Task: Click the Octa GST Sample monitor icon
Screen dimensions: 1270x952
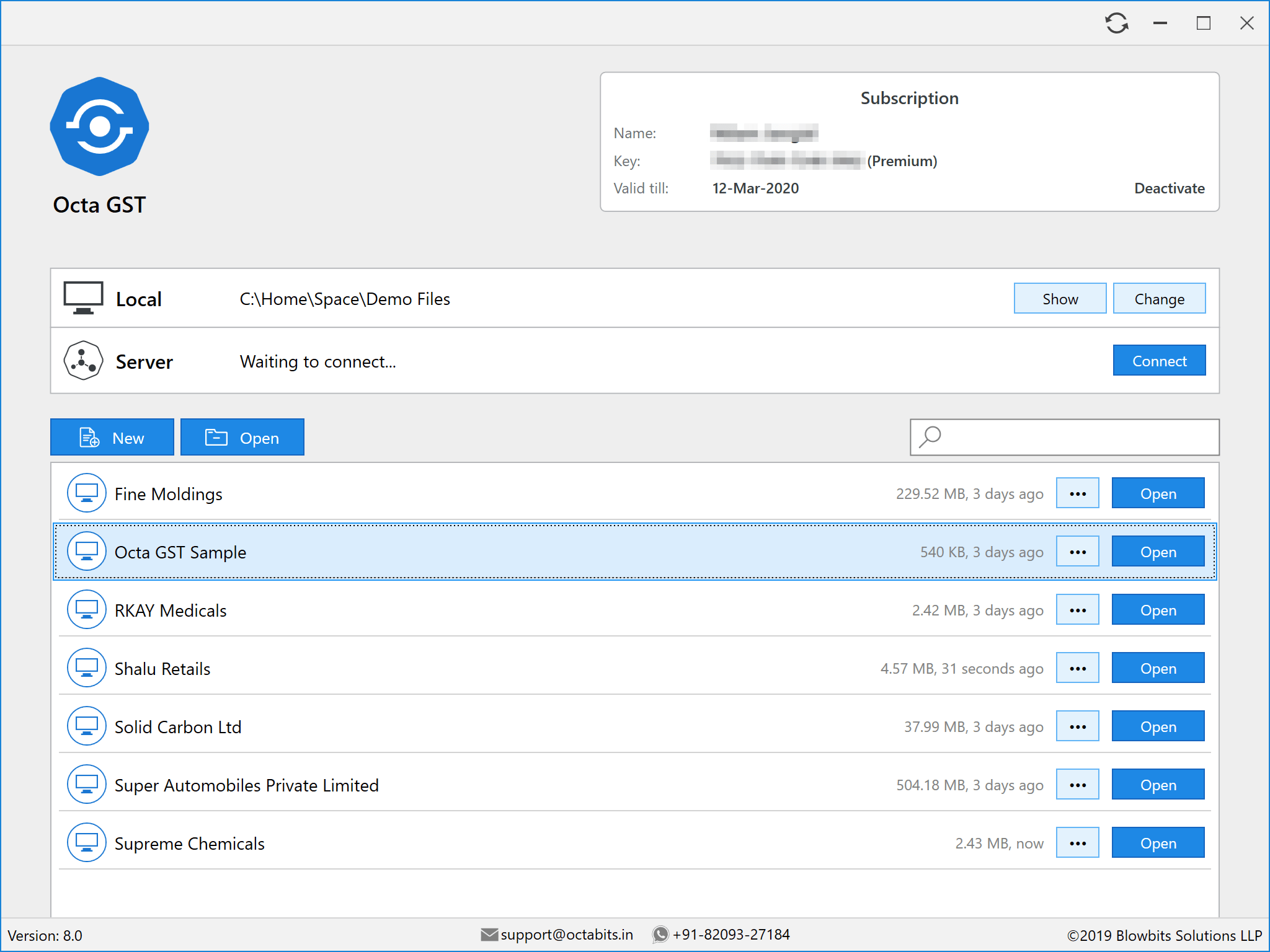Action: [x=86, y=552]
